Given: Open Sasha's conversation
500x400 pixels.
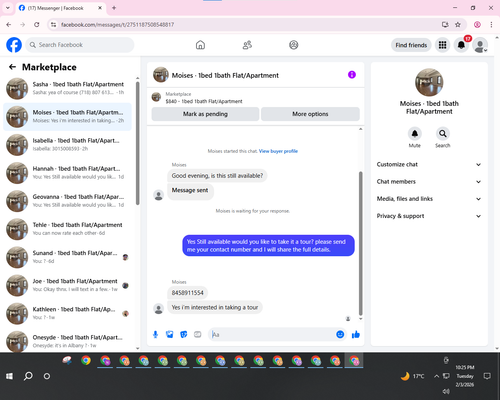Looking at the screenshot, I should [68, 88].
